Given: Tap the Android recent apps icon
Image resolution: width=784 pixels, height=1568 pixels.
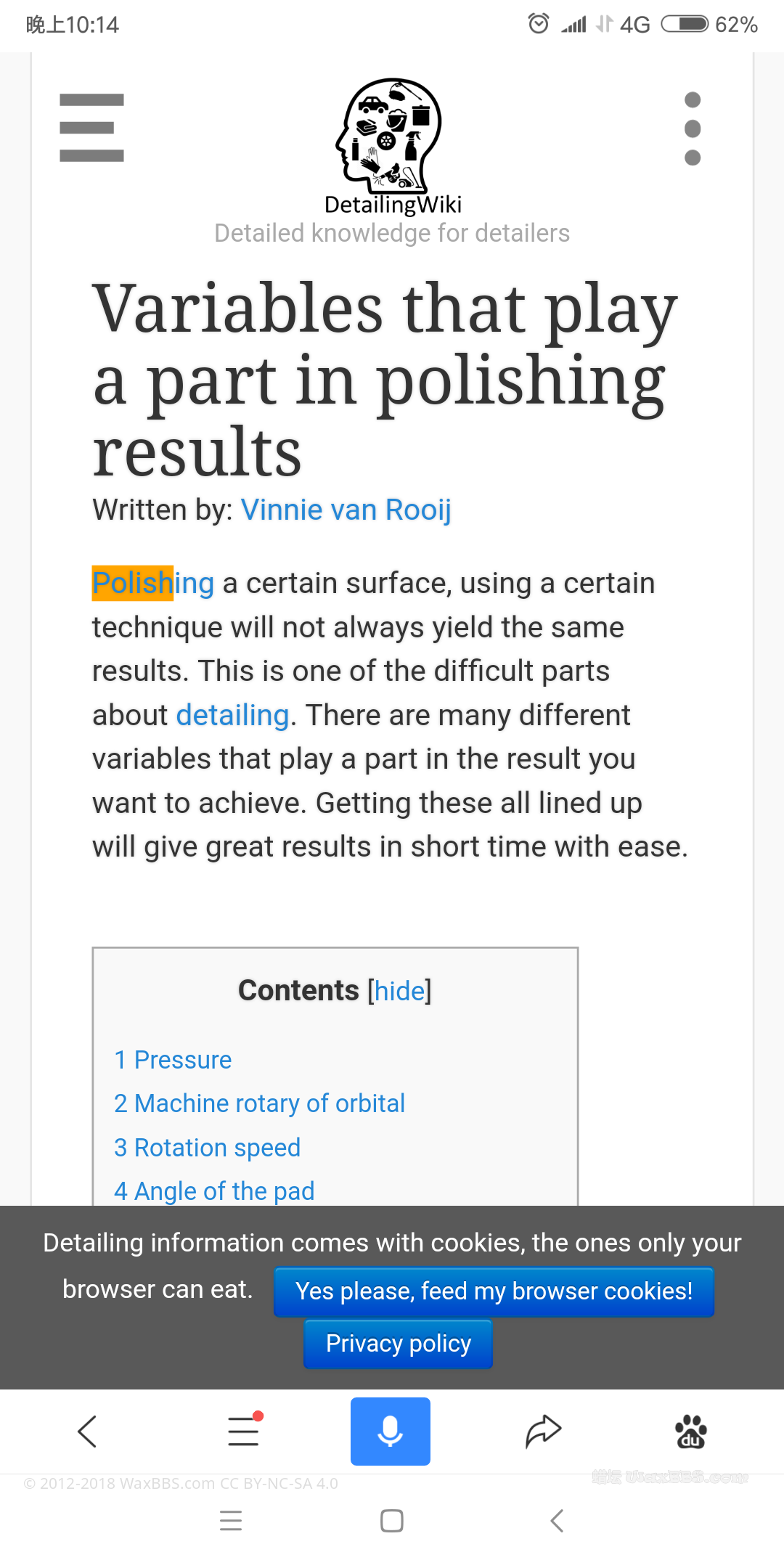Looking at the screenshot, I should click(231, 1520).
